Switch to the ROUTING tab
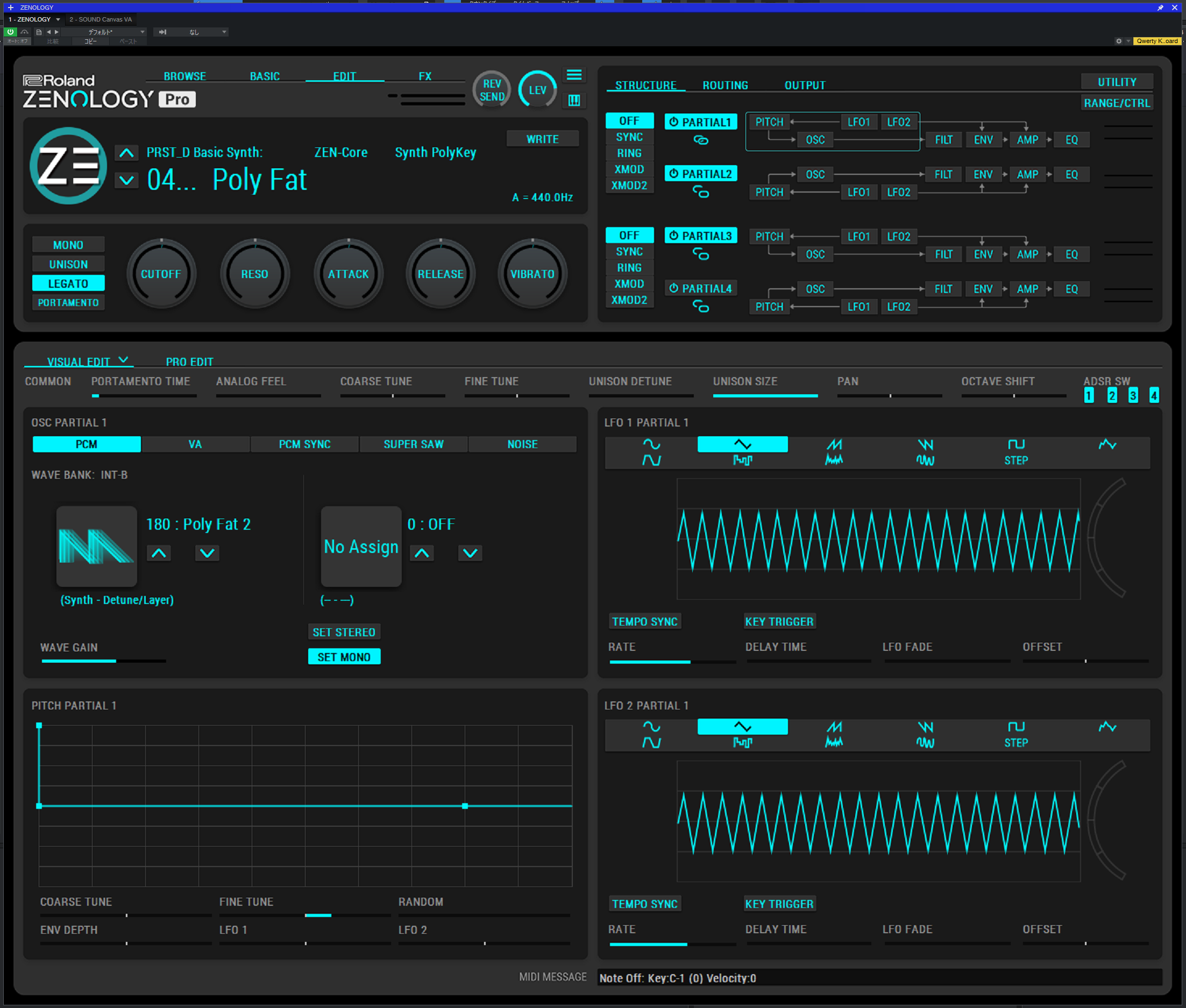Screen dimensions: 1186x1008 click(x=725, y=85)
